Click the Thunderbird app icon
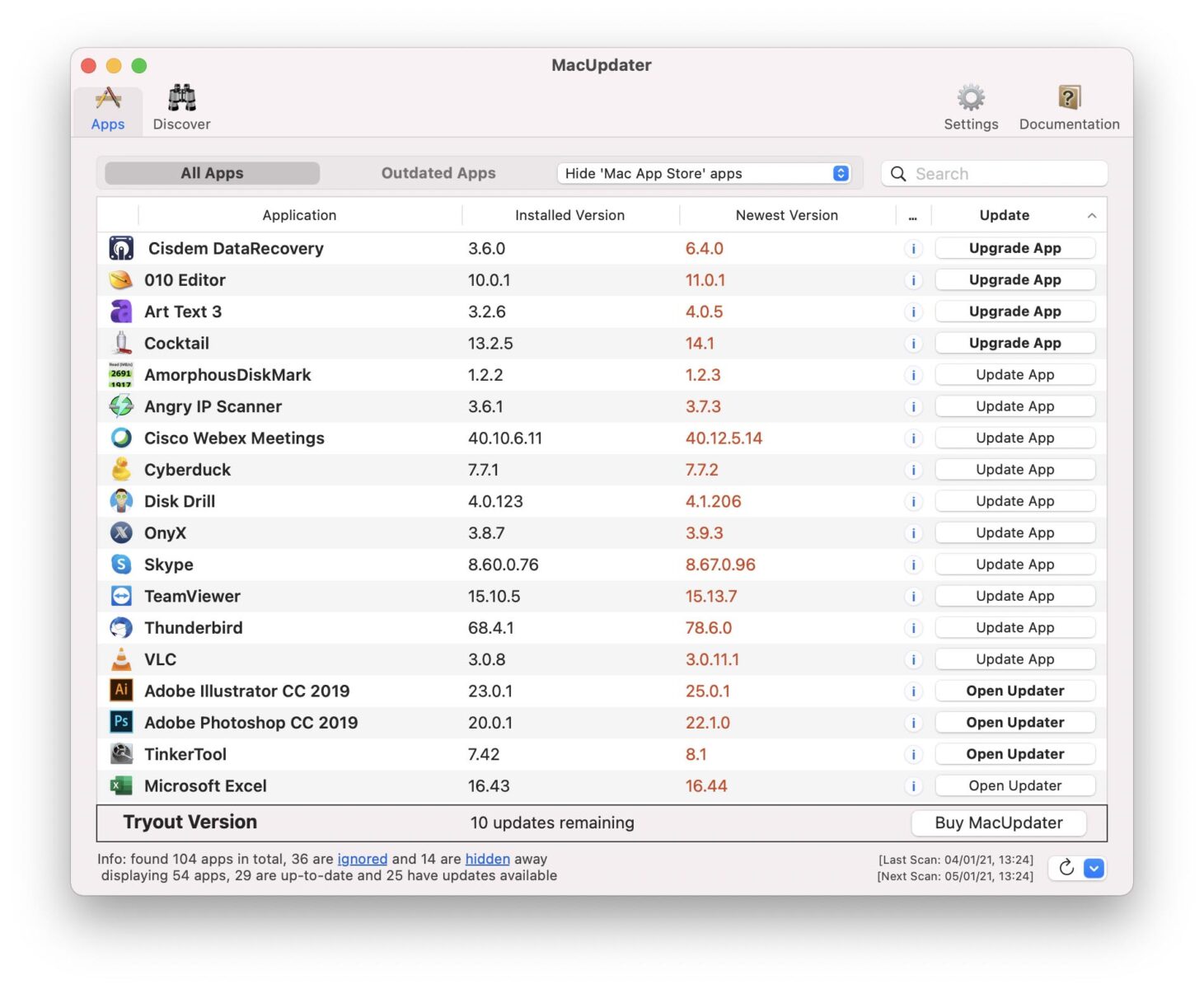Screen dimensions: 1204x989 (121, 628)
